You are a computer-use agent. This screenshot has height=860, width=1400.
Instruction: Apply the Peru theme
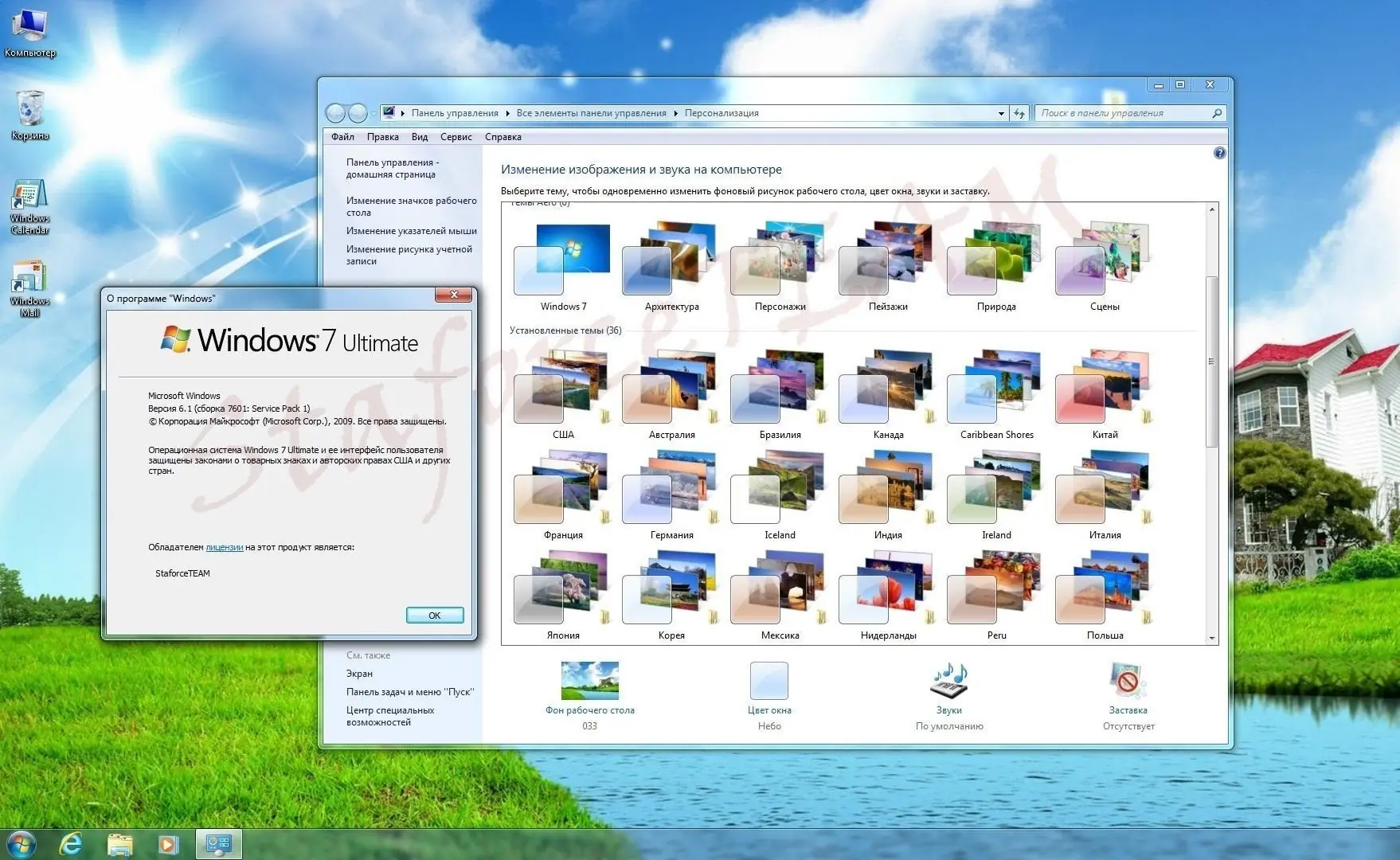click(x=996, y=596)
